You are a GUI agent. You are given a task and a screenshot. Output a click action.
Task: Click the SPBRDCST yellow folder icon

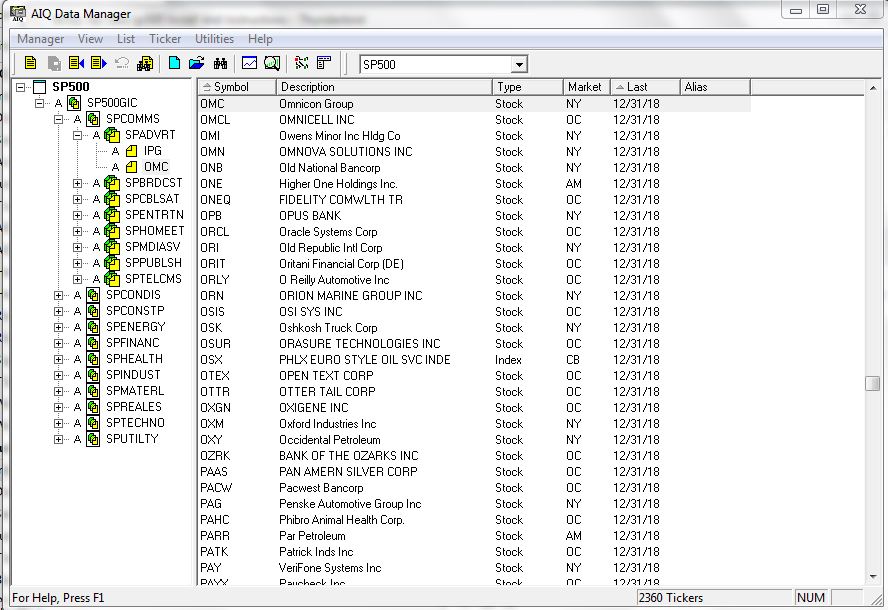tap(112, 184)
